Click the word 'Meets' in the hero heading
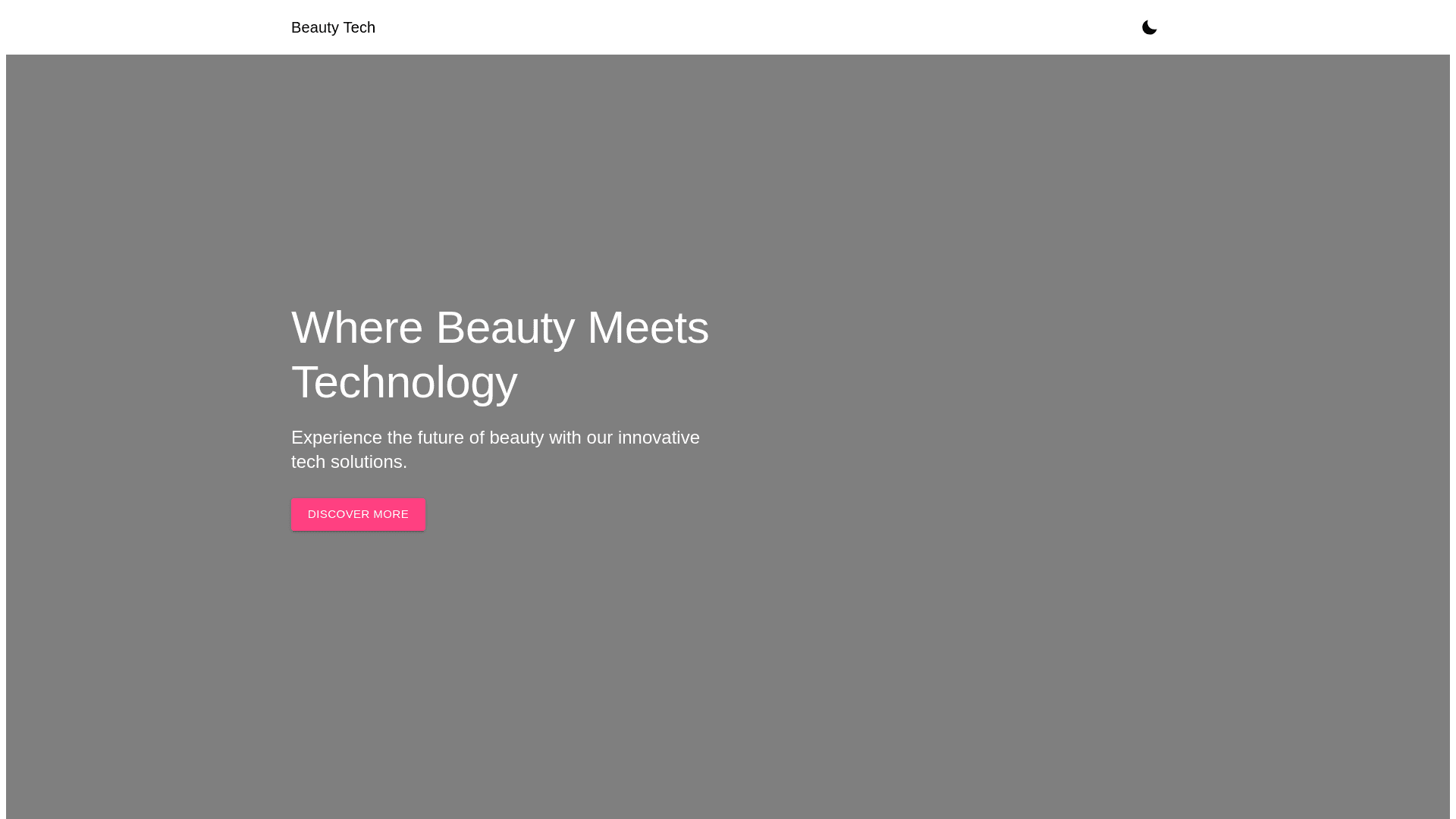Viewport: 1456px width, 819px height. (648, 328)
